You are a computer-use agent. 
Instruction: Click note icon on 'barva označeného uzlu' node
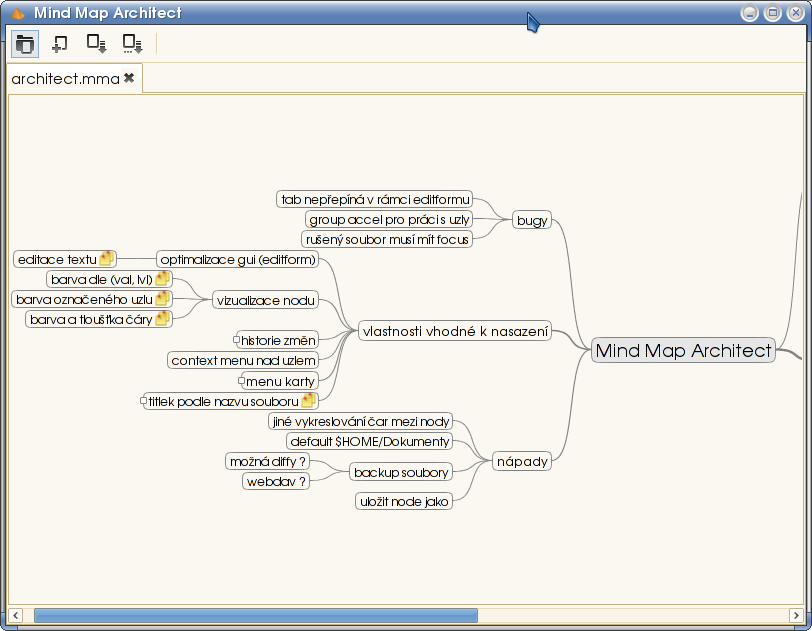pos(163,298)
